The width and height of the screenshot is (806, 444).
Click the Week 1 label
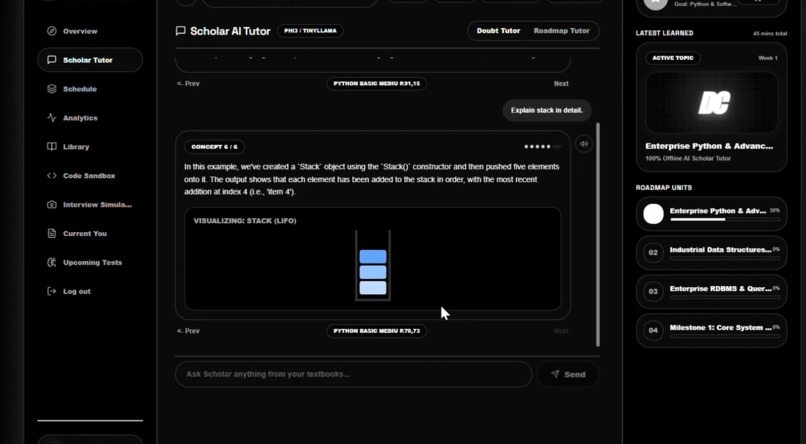pyautogui.click(x=768, y=58)
